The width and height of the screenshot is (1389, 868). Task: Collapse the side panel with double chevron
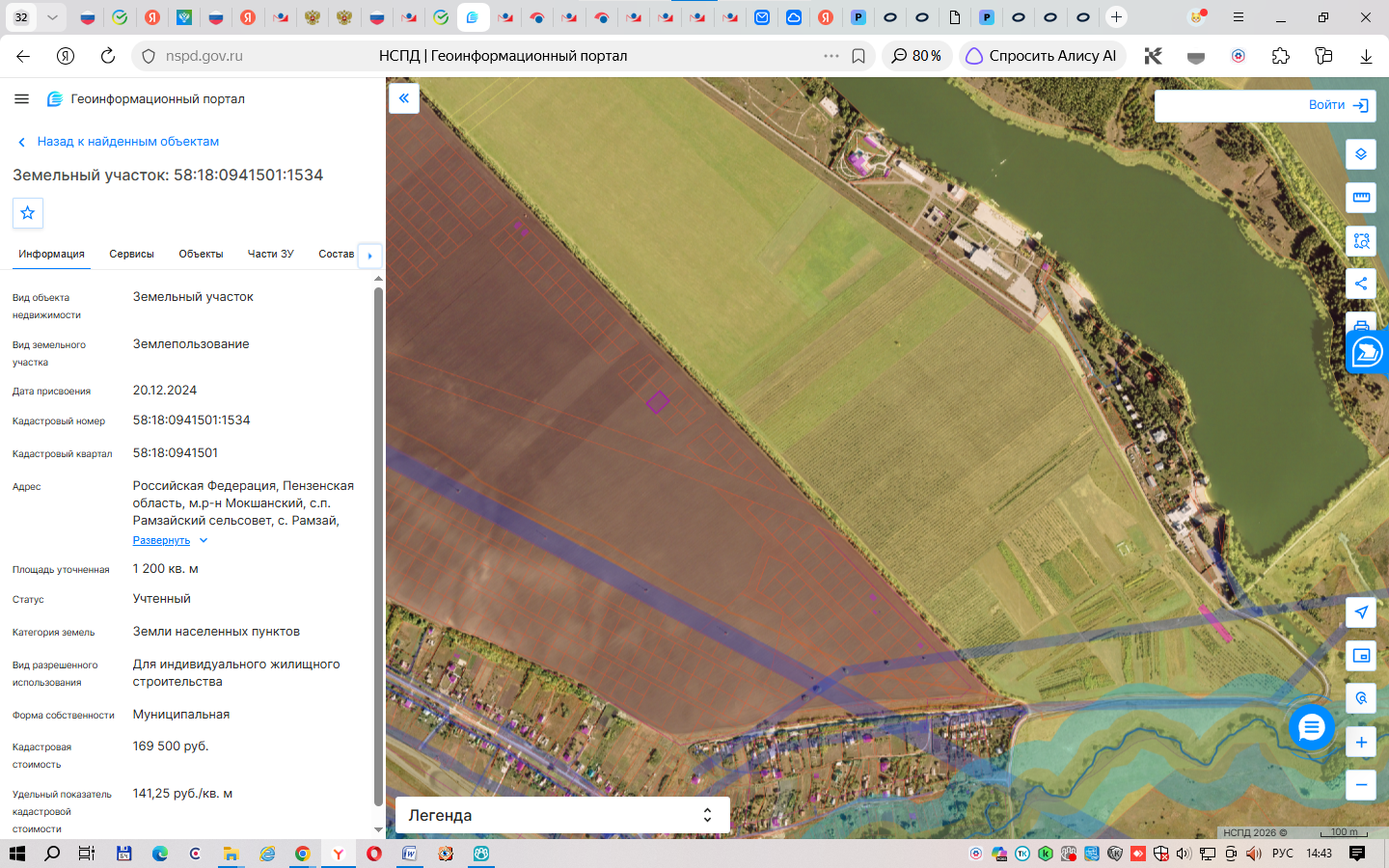[404, 98]
